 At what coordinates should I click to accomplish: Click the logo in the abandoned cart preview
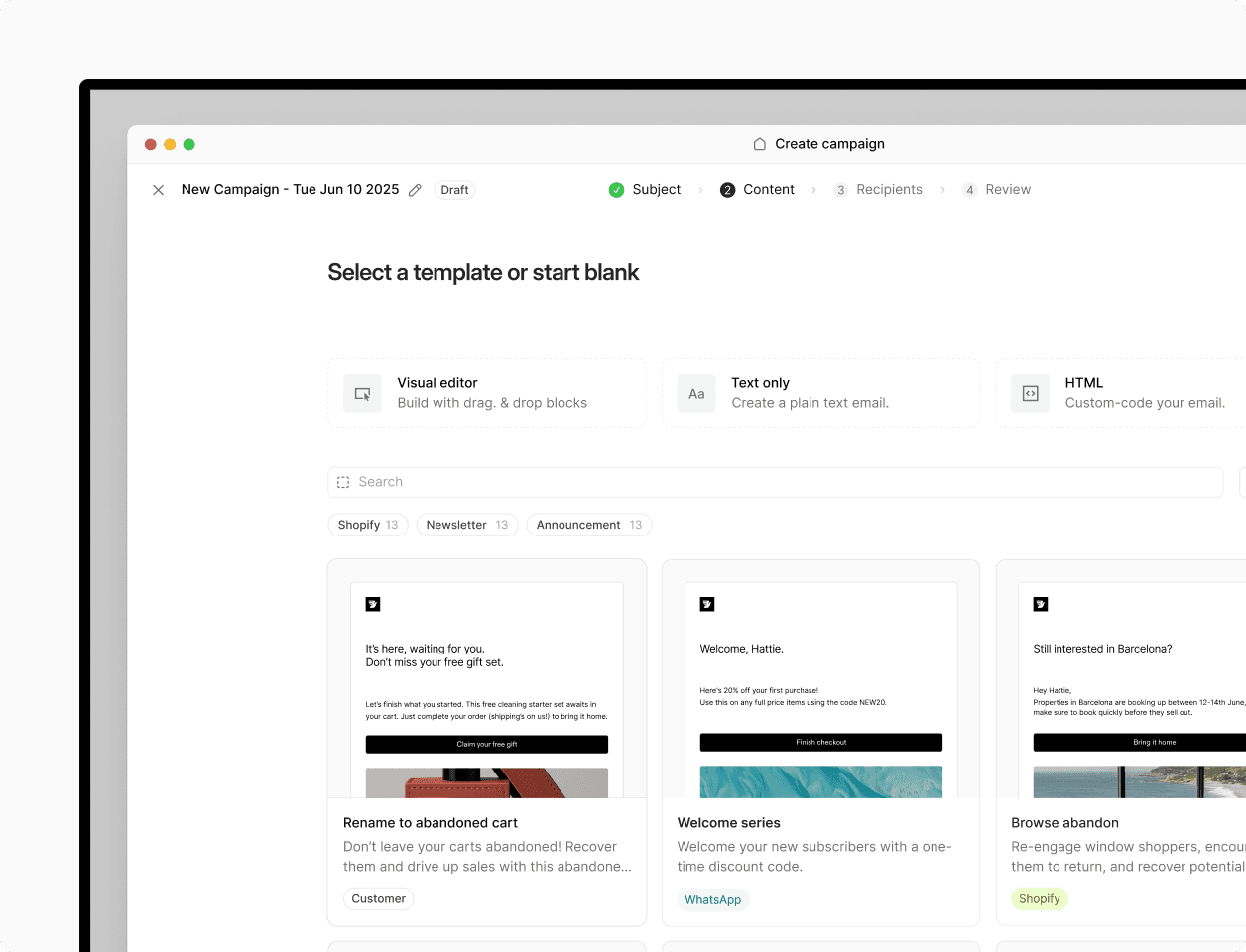click(x=373, y=604)
